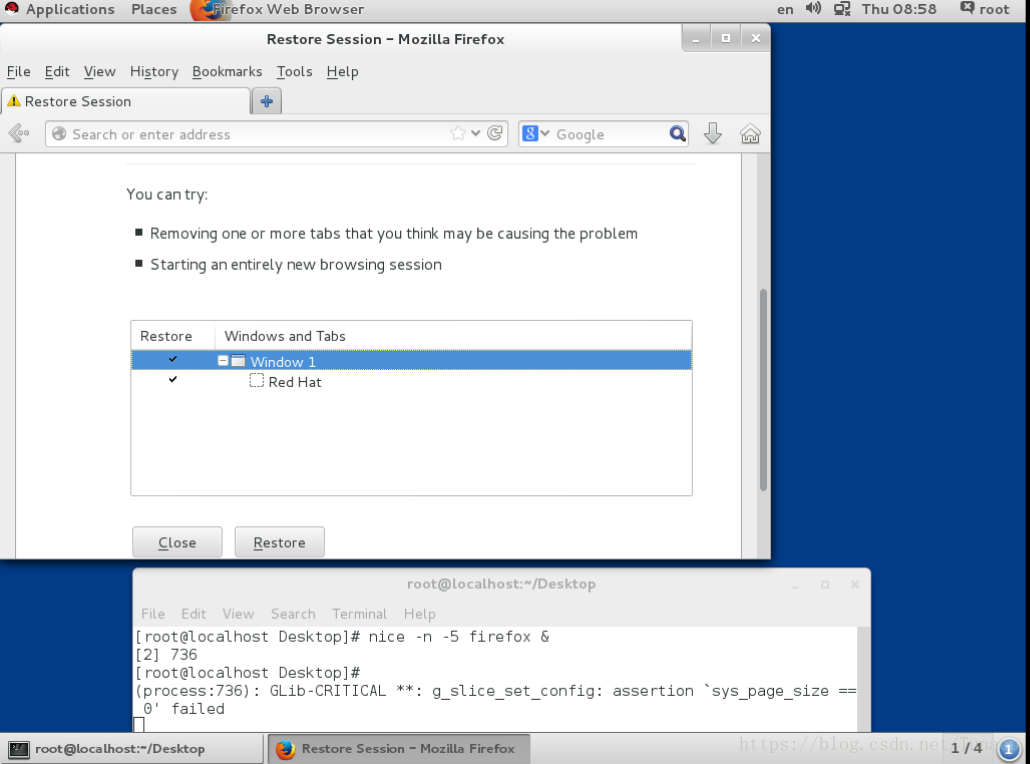The image size is (1030, 764).
Task: Open the Places menu
Action: coord(154,9)
